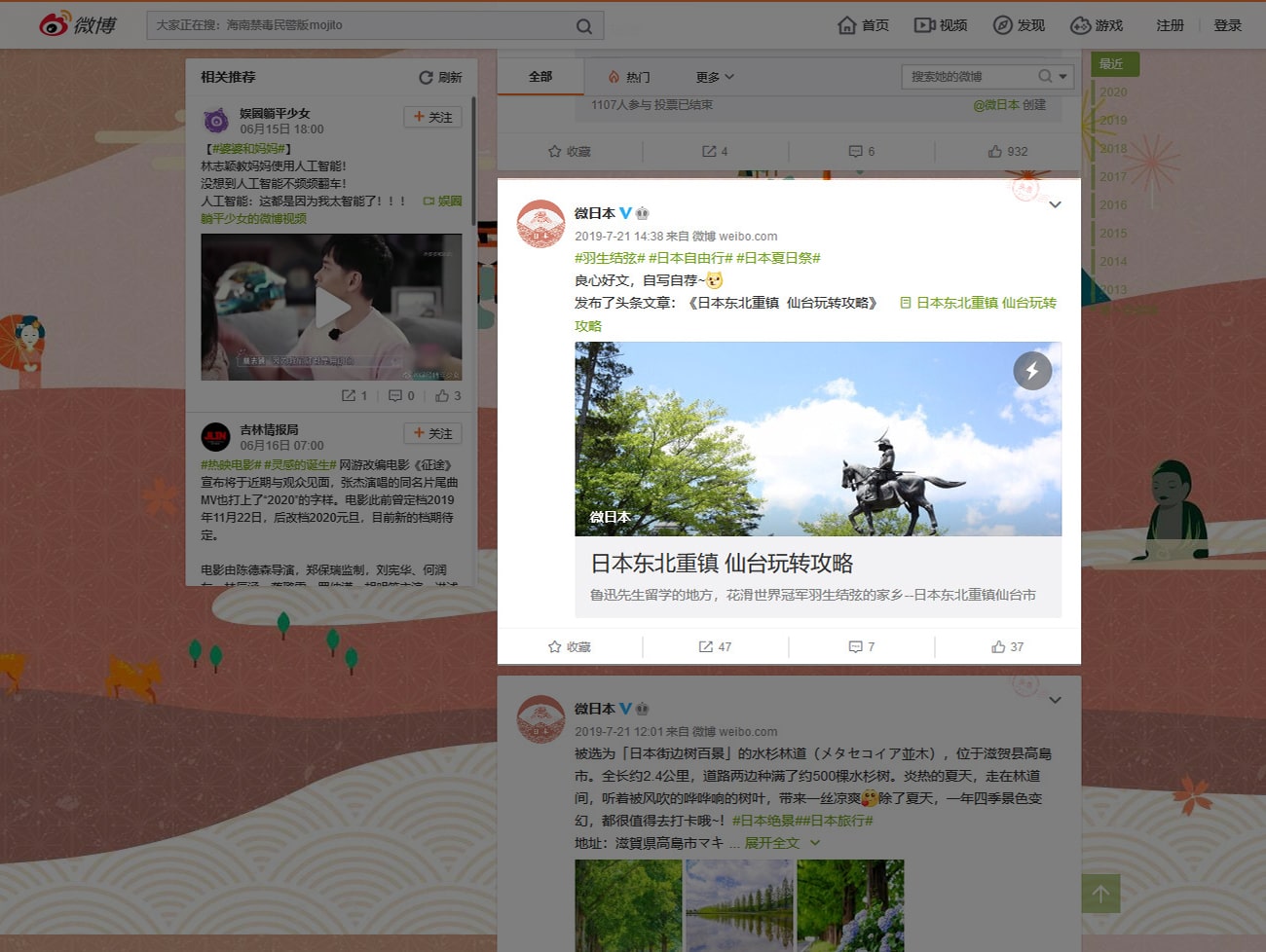Viewport: 1266px width, 952px height.
Task: Comment on Sendai post with 7 comments
Action: click(861, 646)
